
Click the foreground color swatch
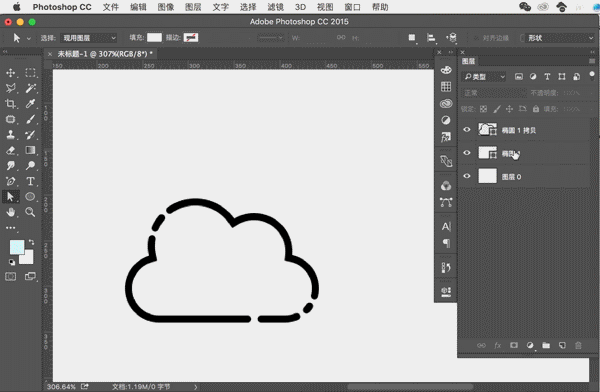[x=17, y=247]
